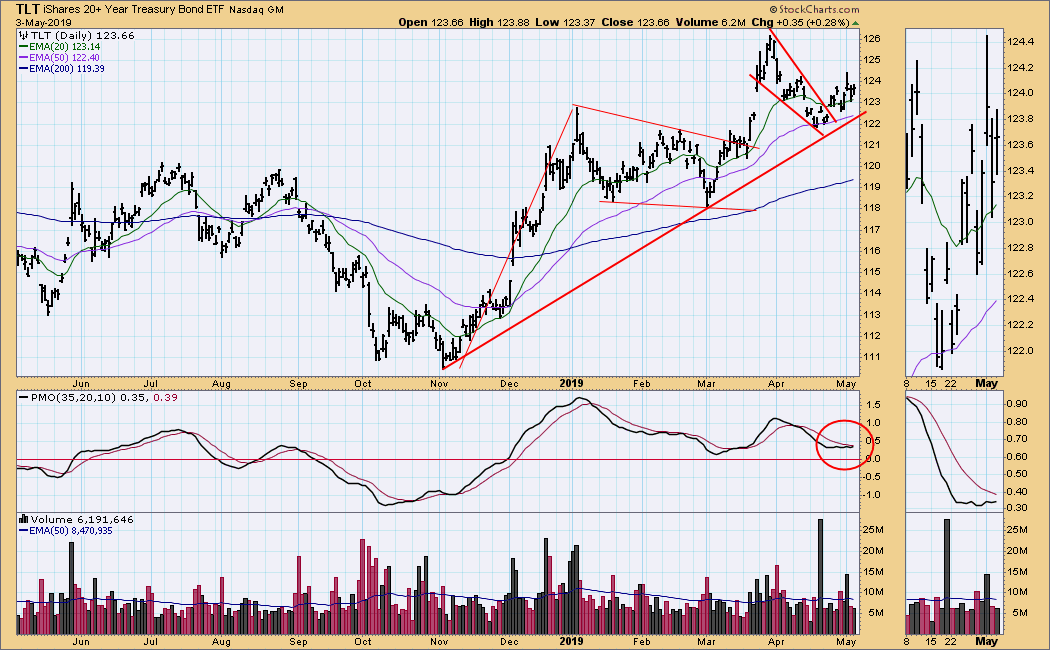
Task: Click the 115 price axis label
Action: [x=872, y=272]
